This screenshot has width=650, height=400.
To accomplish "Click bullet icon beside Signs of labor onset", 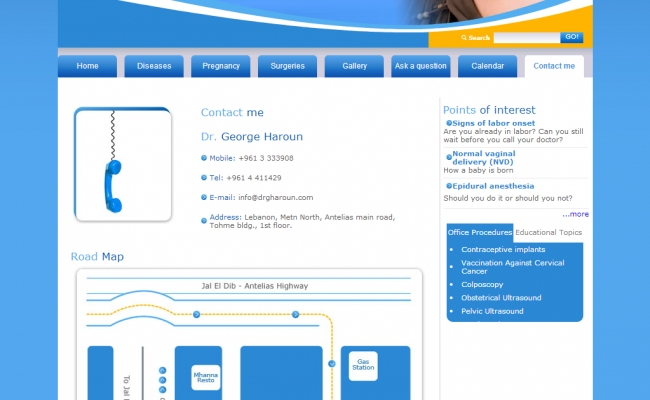I will tap(447, 123).
